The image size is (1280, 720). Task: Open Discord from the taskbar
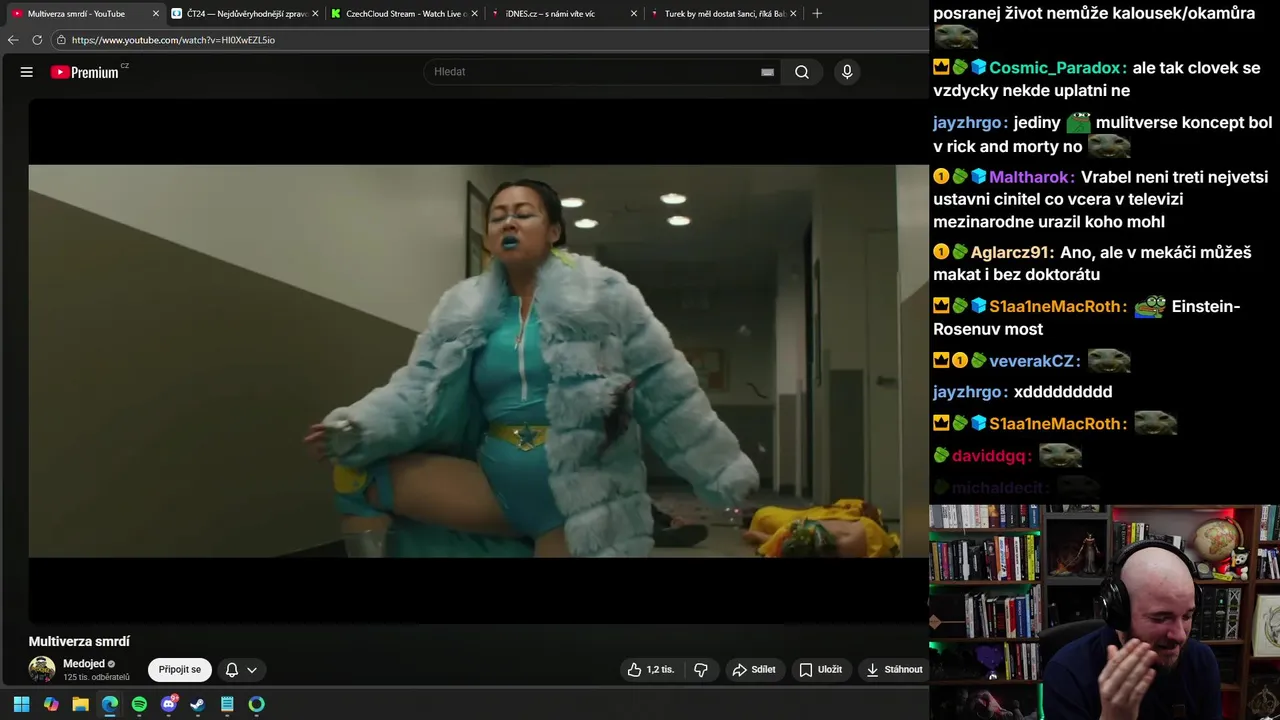coord(169,704)
